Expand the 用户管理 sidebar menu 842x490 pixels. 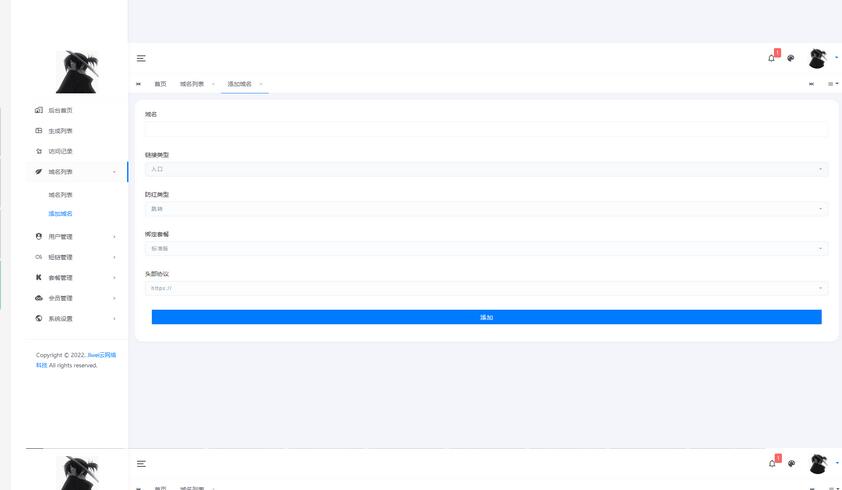(61, 237)
